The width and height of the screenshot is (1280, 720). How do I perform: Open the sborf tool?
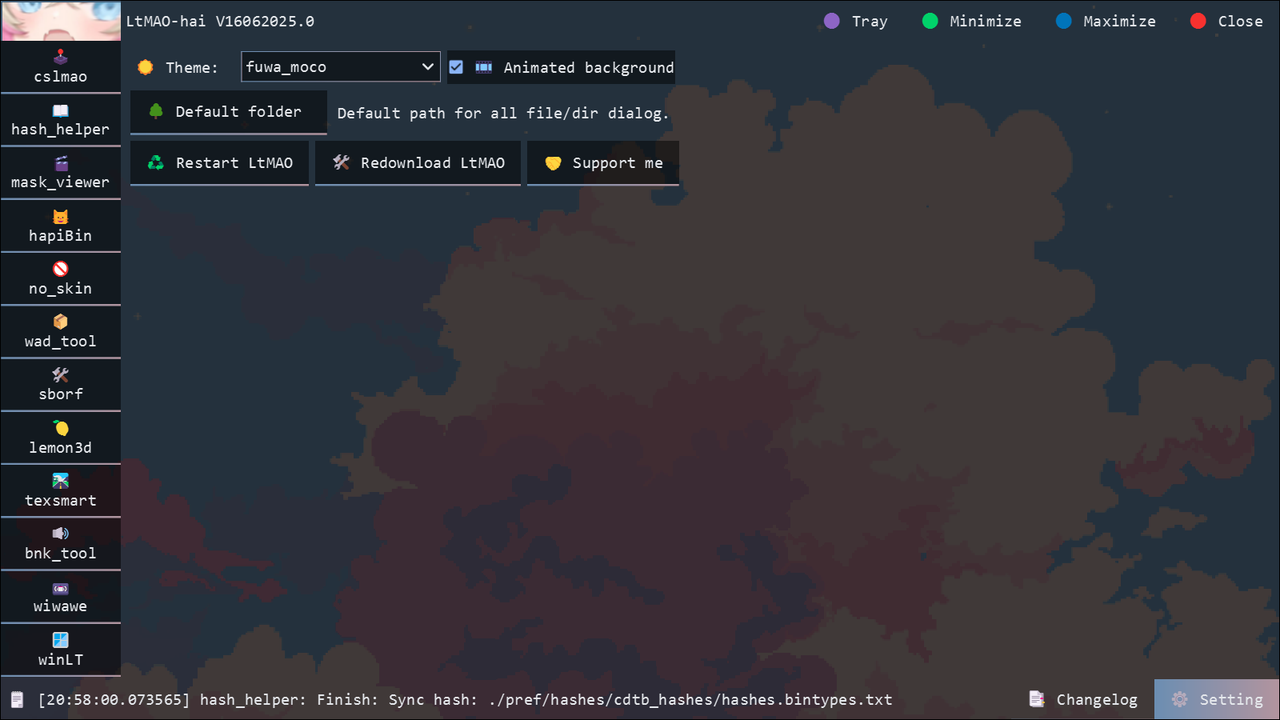click(60, 384)
